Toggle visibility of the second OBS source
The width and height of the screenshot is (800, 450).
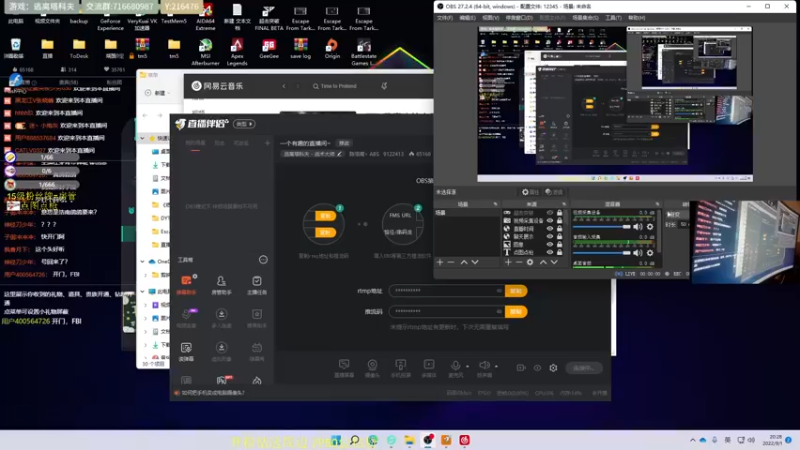click(549, 220)
